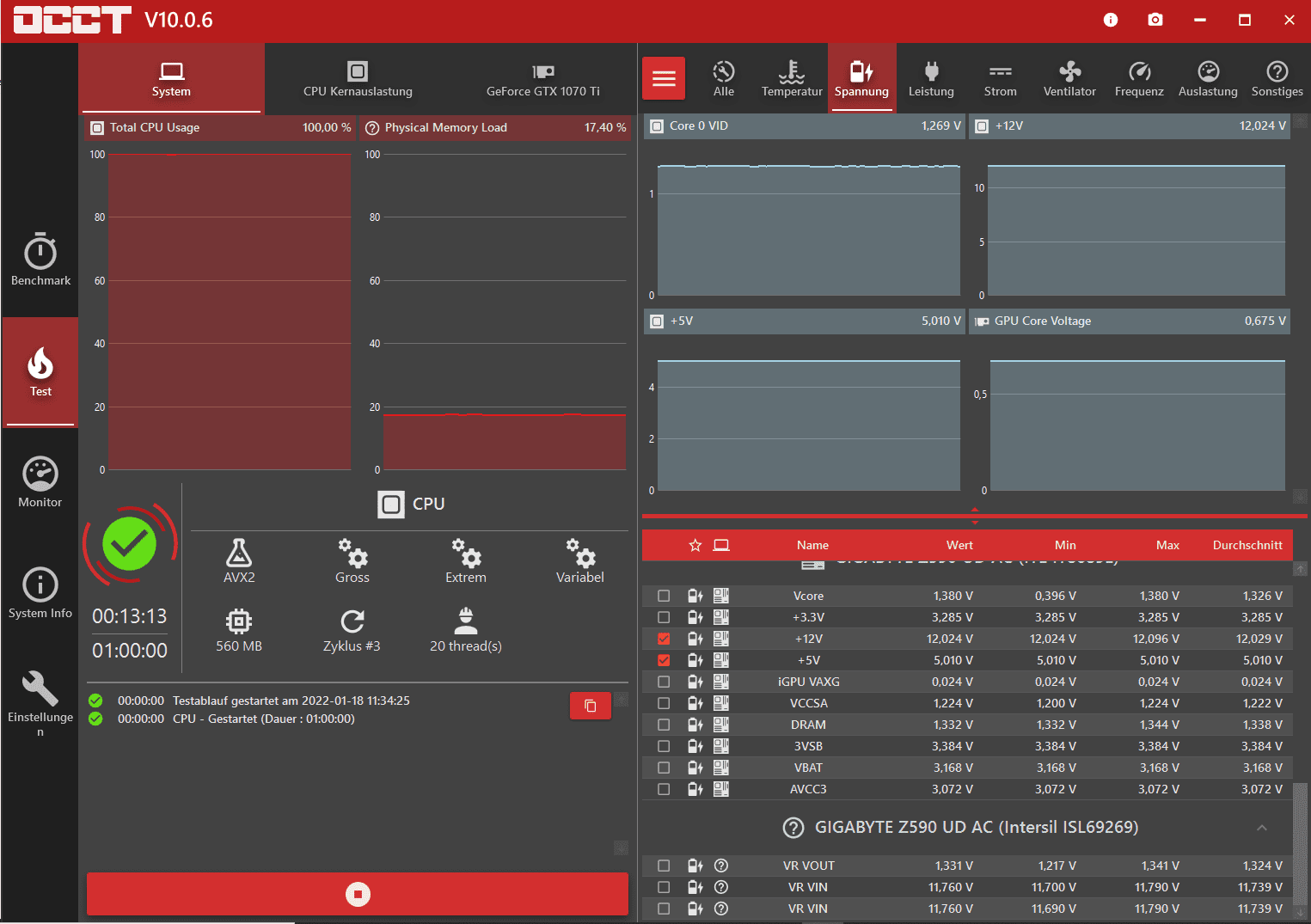Show Spannung sensors tab
This screenshot has width=1311, height=924.
tap(861, 79)
